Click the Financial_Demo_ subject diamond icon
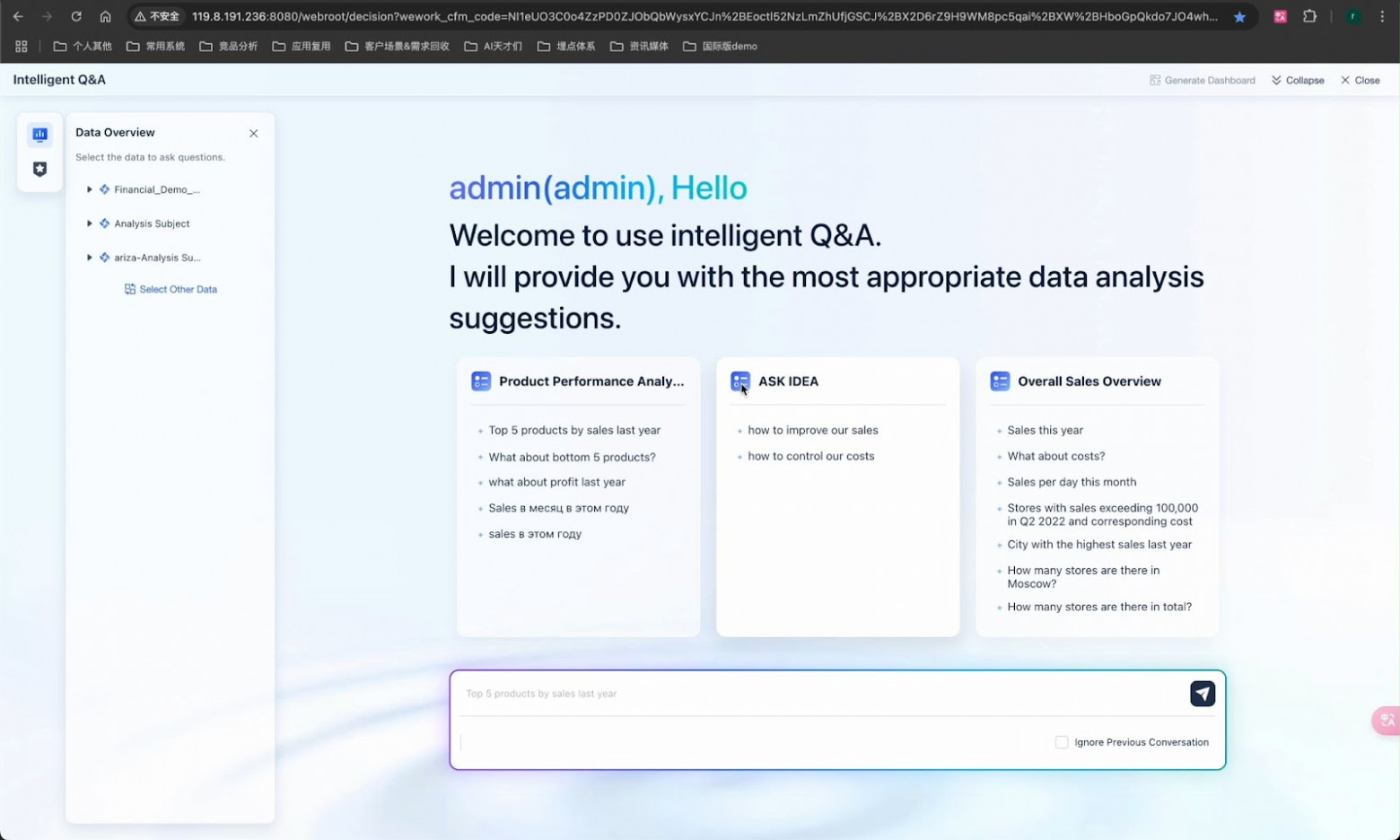The height and width of the screenshot is (840, 1400). (x=104, y=189)
